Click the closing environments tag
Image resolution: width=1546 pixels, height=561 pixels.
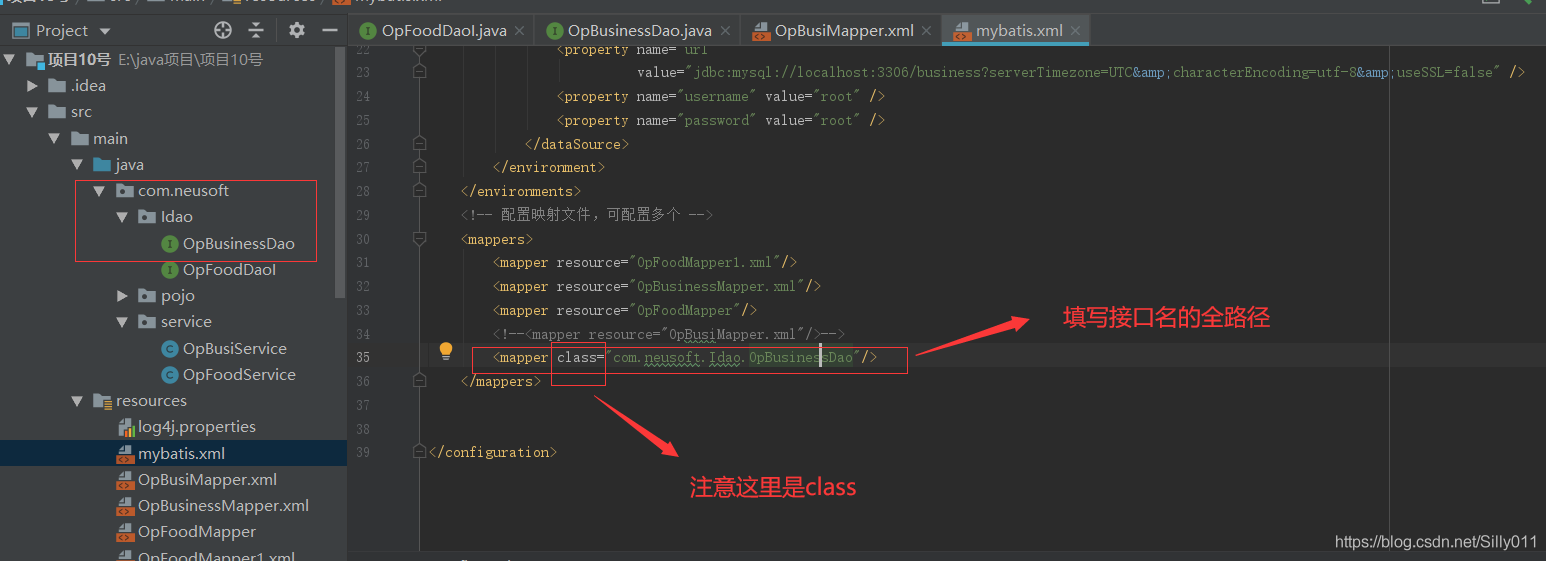[x=520, y=191]
